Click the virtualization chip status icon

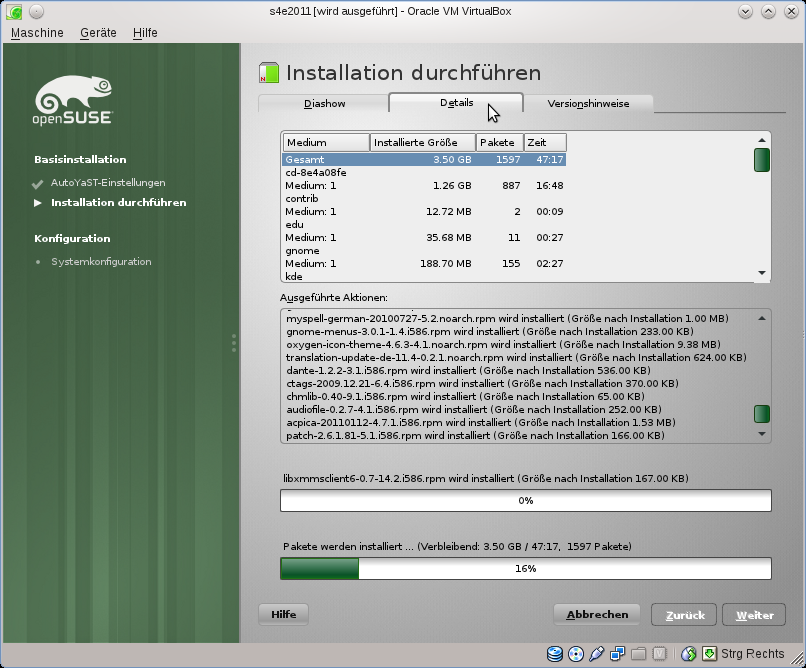click(x=659, y=654)
